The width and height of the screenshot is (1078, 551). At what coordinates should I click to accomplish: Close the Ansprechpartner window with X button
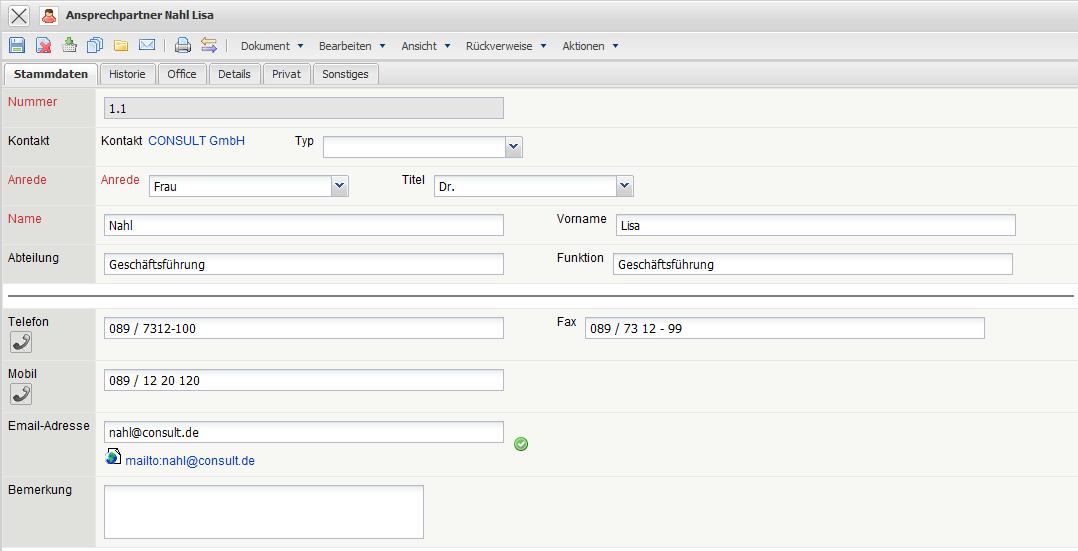pyautogui.click(x=19, y=16)
